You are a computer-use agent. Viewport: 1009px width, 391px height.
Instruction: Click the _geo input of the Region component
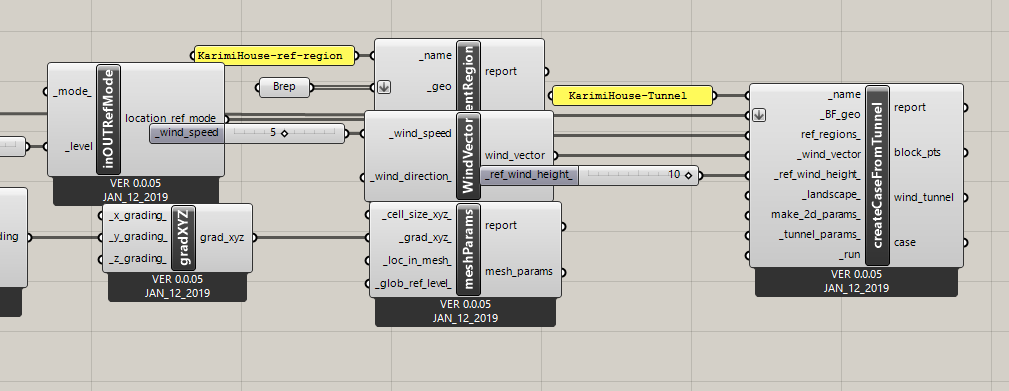point(440,87)
